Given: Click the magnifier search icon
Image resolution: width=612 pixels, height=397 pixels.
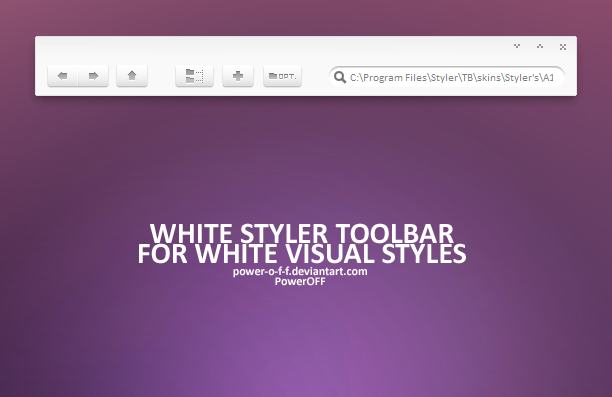Looking at the screenshot, I should click(340, 77).
